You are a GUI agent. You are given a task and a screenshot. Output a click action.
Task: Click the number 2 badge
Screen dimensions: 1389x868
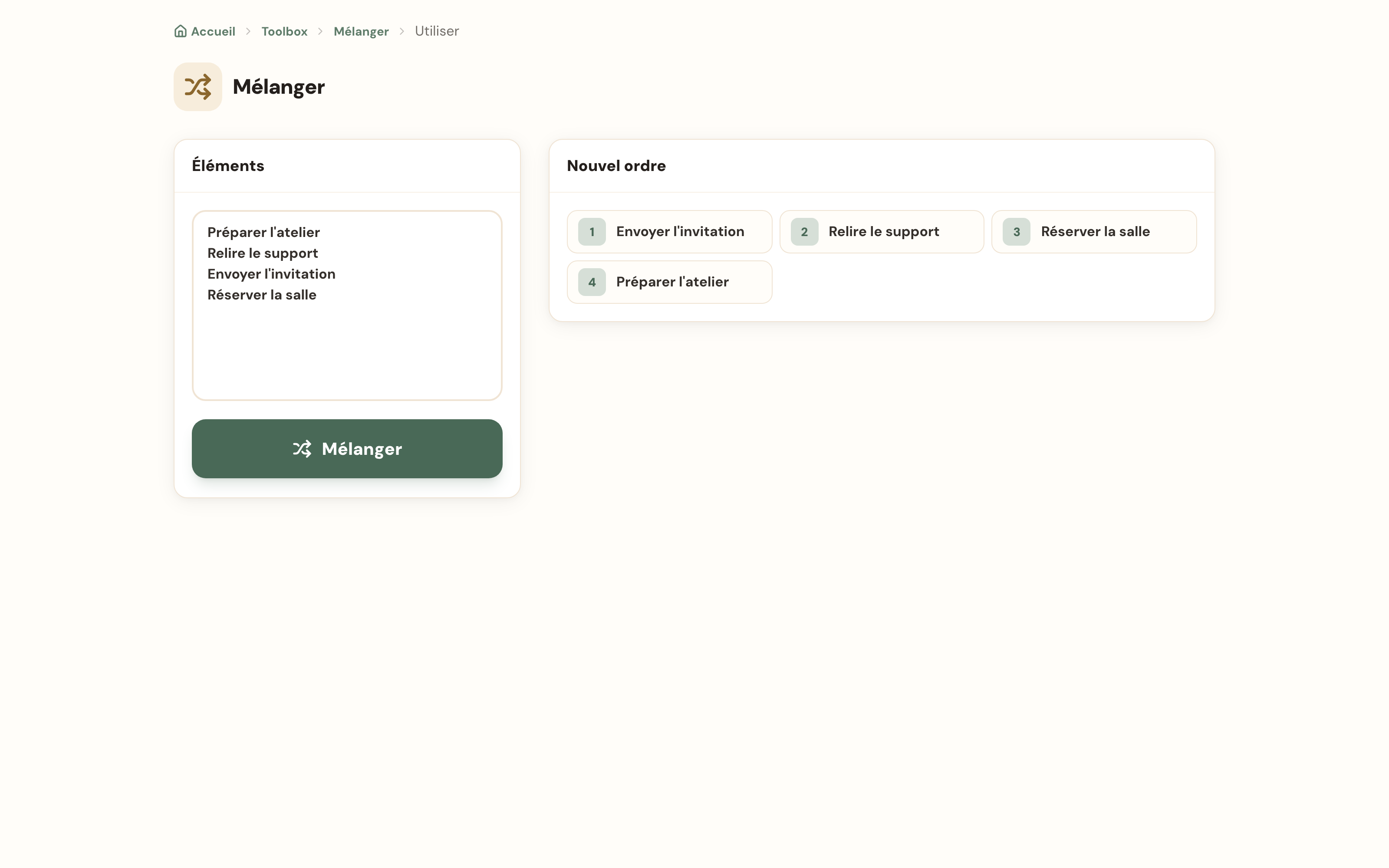tap(804, 232)
